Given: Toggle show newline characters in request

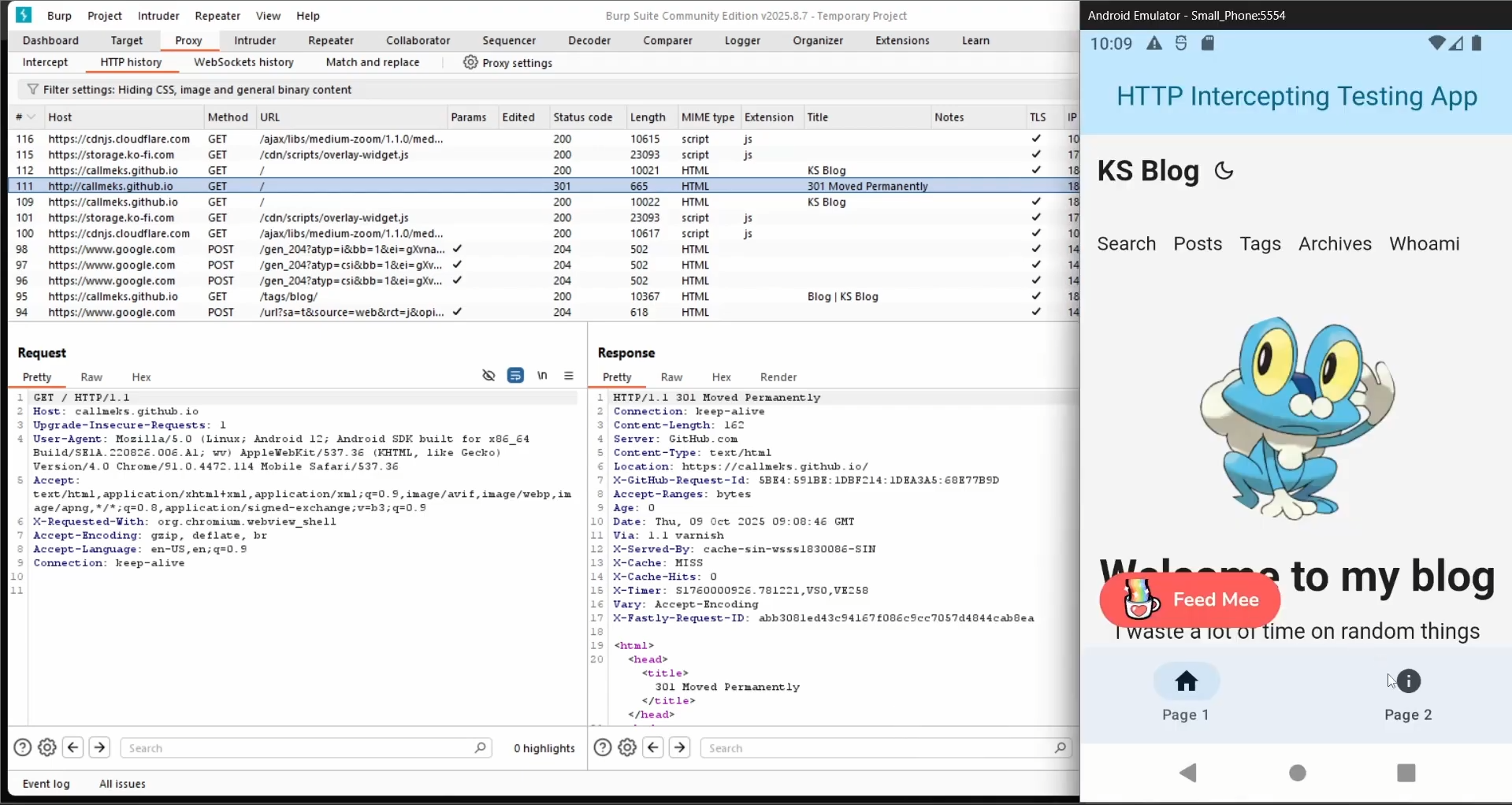Looking at the screenshot, I should click(x=542, y=376).
